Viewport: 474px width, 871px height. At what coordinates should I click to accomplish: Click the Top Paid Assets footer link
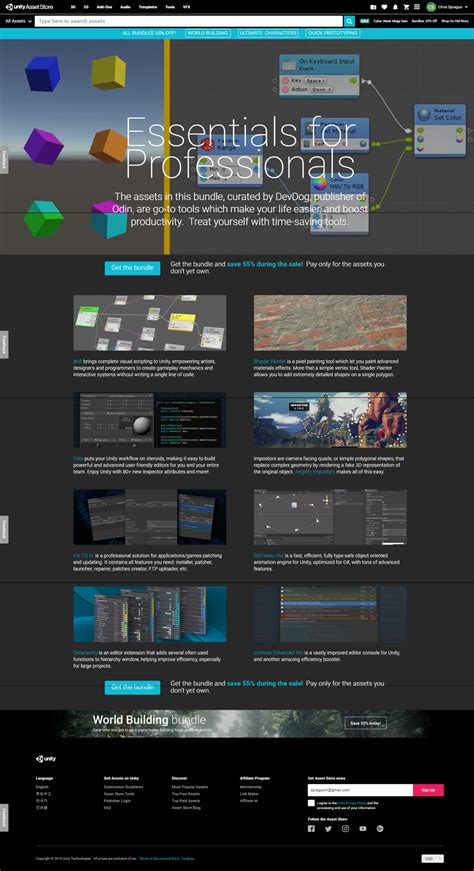click(x=186, y=800)
